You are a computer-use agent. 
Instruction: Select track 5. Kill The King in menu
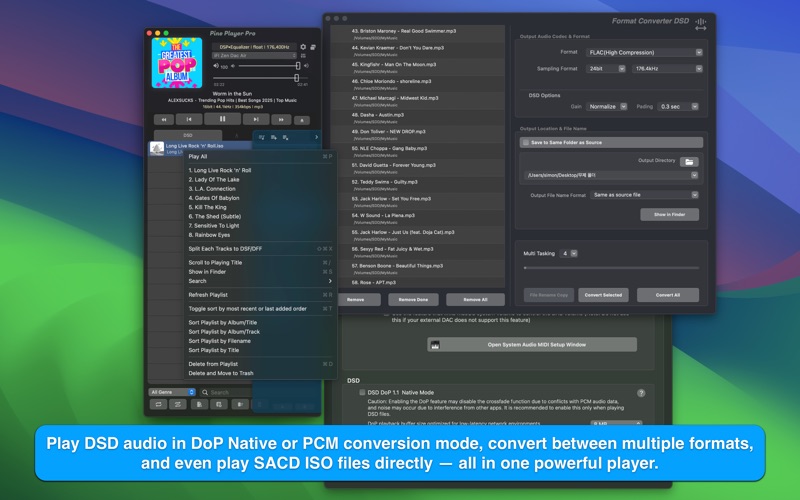click(260, 207)
